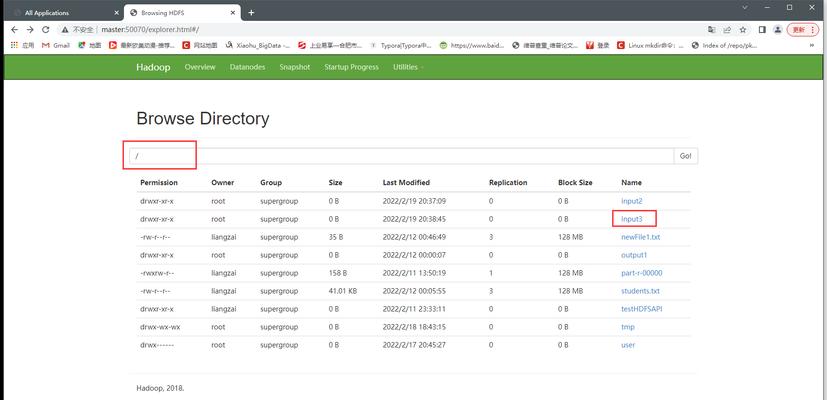Expand the Utilities dropdown menu
The height and width of the screenshot is (400, 827).
tap(408, 67)
